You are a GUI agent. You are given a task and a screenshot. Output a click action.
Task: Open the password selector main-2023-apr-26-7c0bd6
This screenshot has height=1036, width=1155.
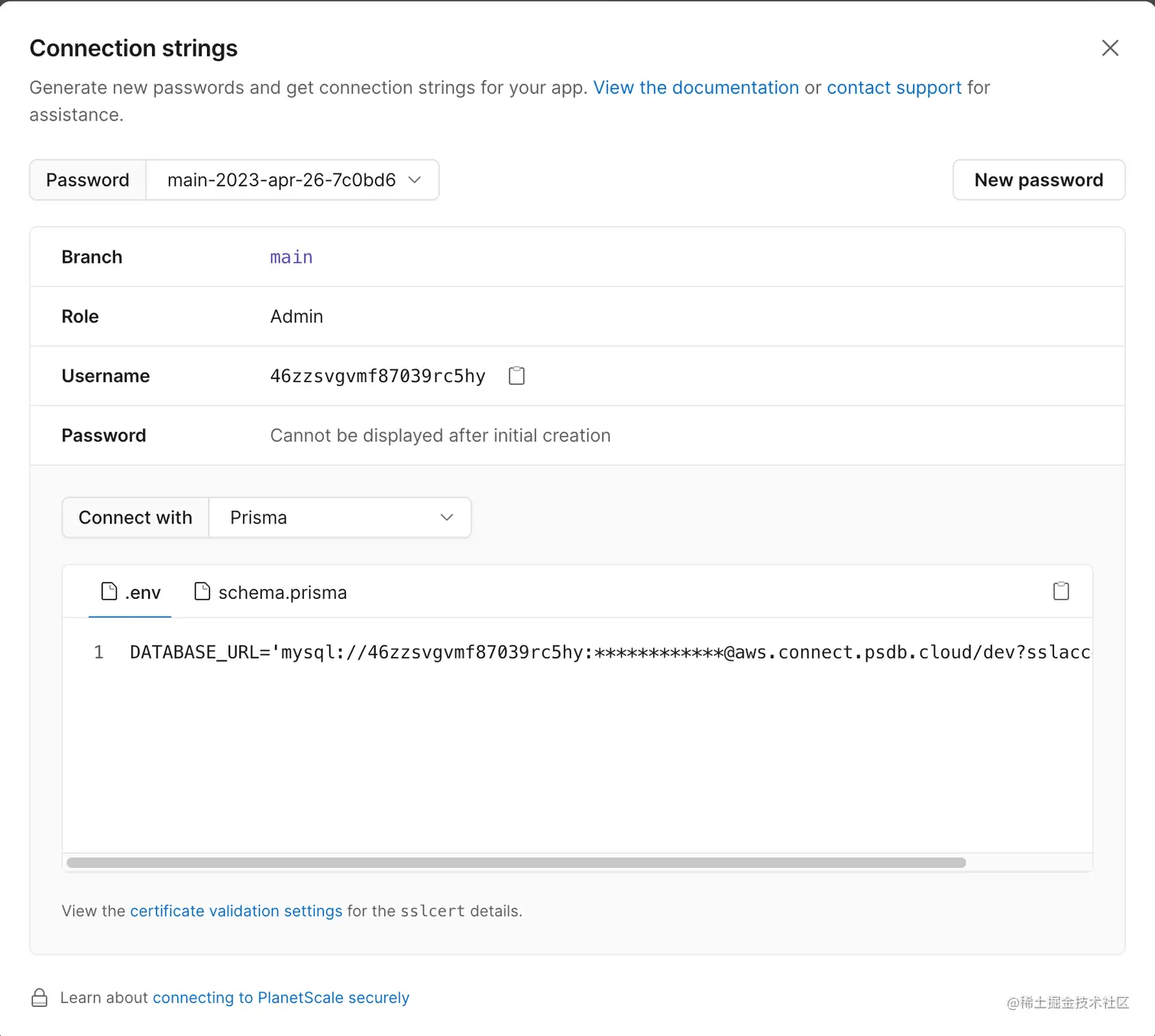click(x=293, y=180)
